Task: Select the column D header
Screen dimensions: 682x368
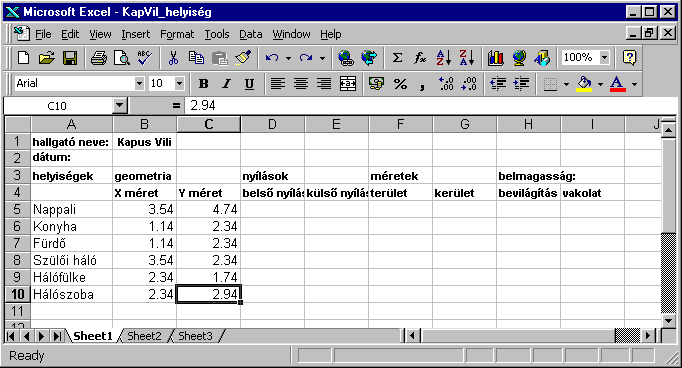Action: tap(272, 124)
